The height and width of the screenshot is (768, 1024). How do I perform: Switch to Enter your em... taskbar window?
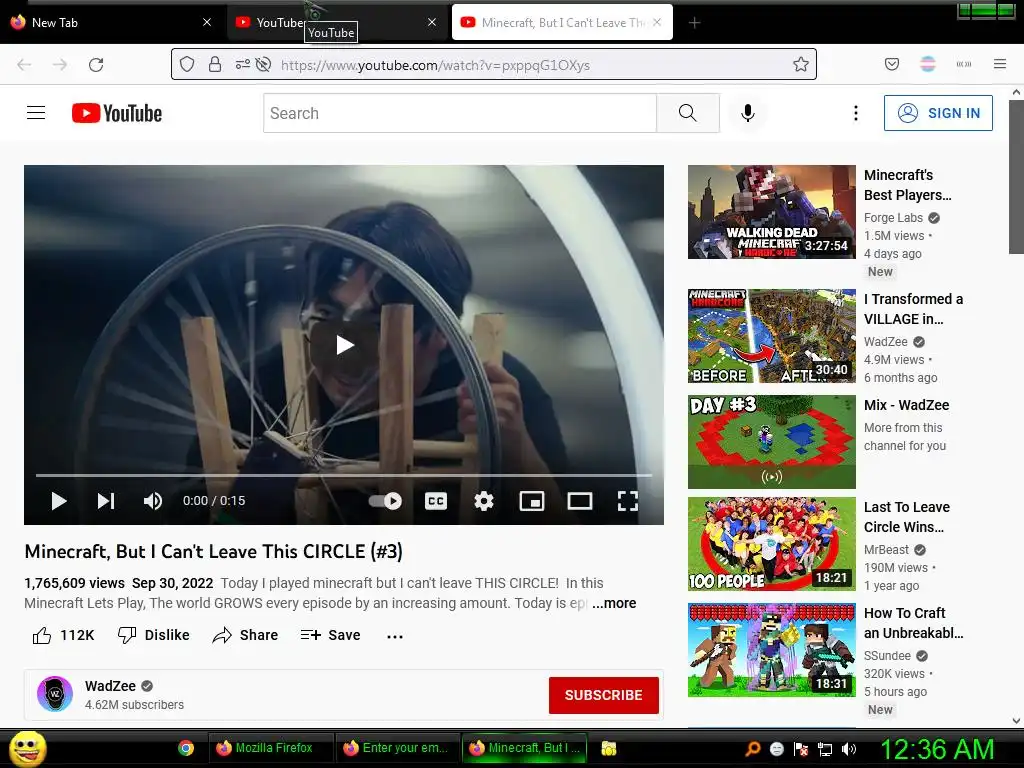pyautogui.click(x=398, y=748)
